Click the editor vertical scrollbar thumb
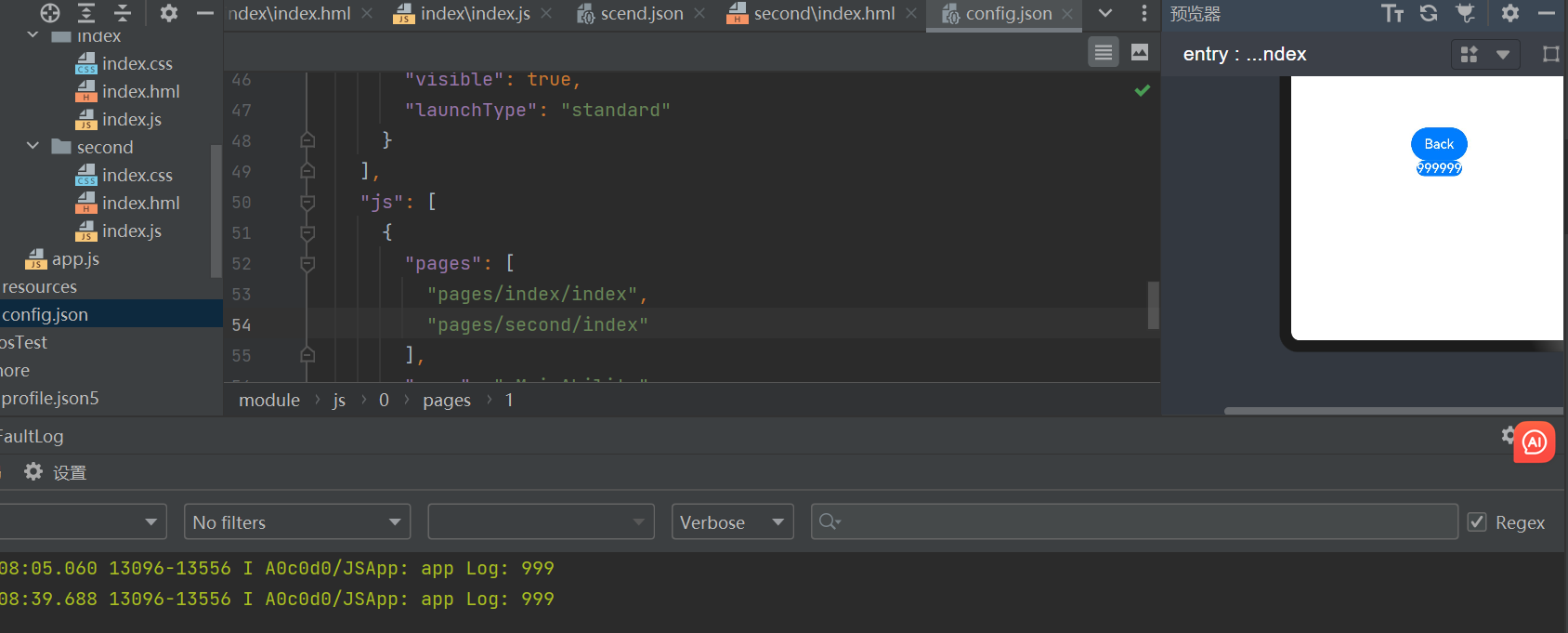 (1154, 306)
